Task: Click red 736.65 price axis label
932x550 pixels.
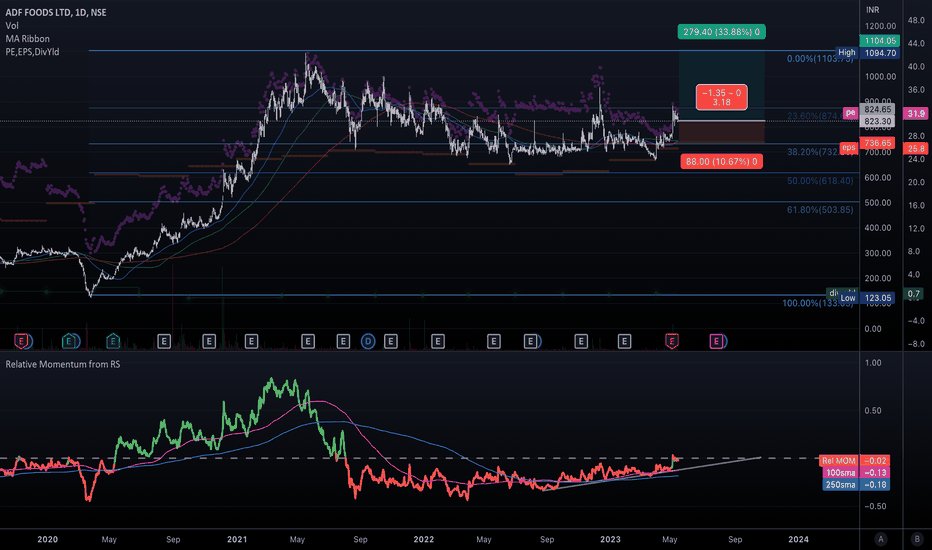Action: 877,143
